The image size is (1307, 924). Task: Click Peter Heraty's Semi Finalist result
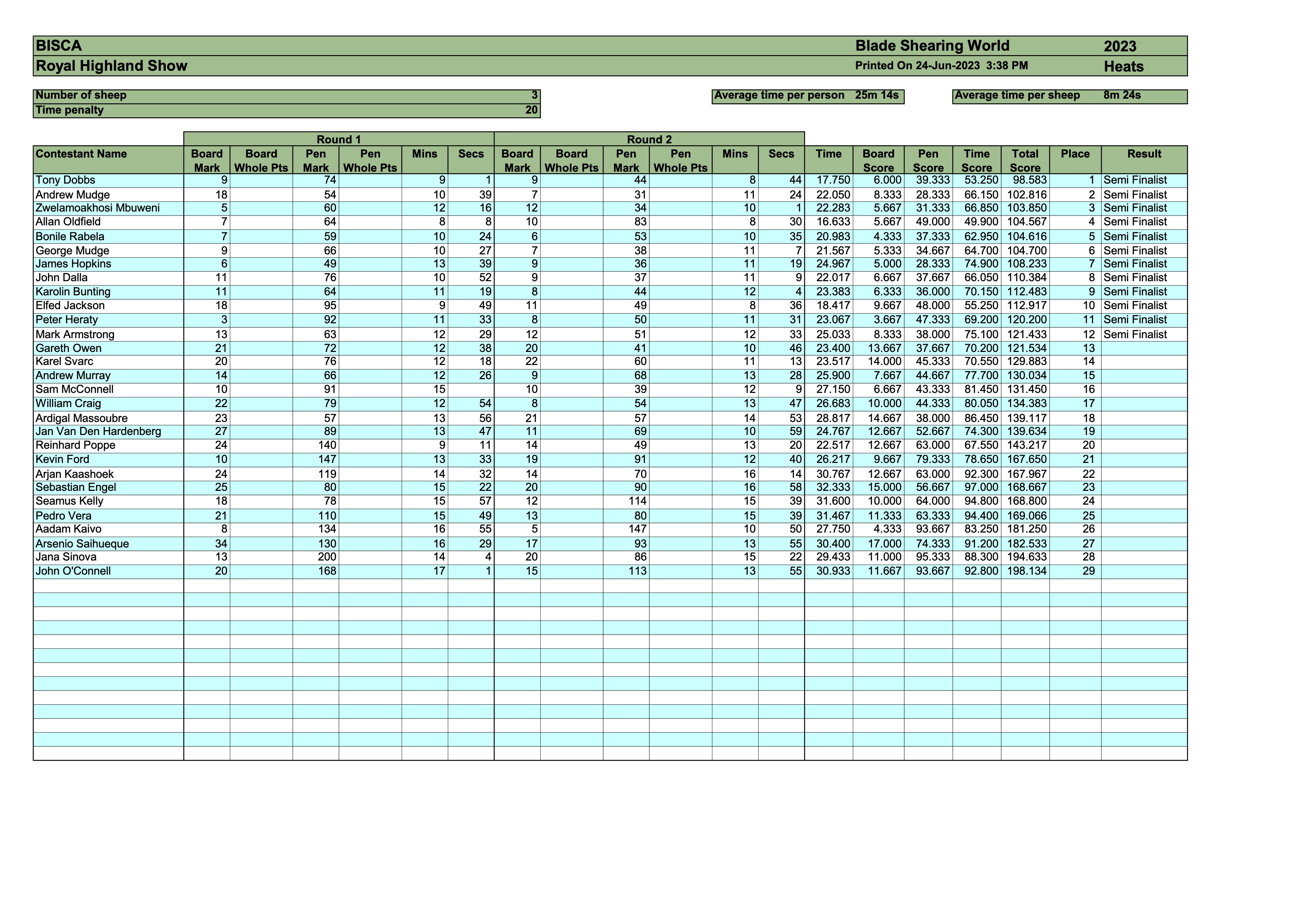tap(1134, 320)
